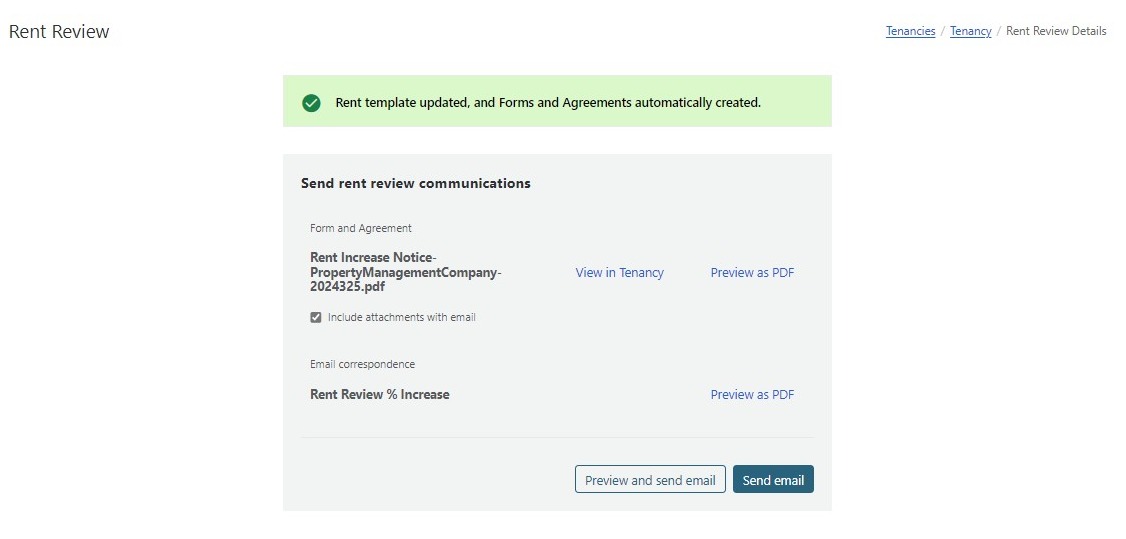The height and width of the screenshot is (539, 1126).
Task: Preview the Rent Review % Increase email as PDF
Action: click(x=753, y=395)
